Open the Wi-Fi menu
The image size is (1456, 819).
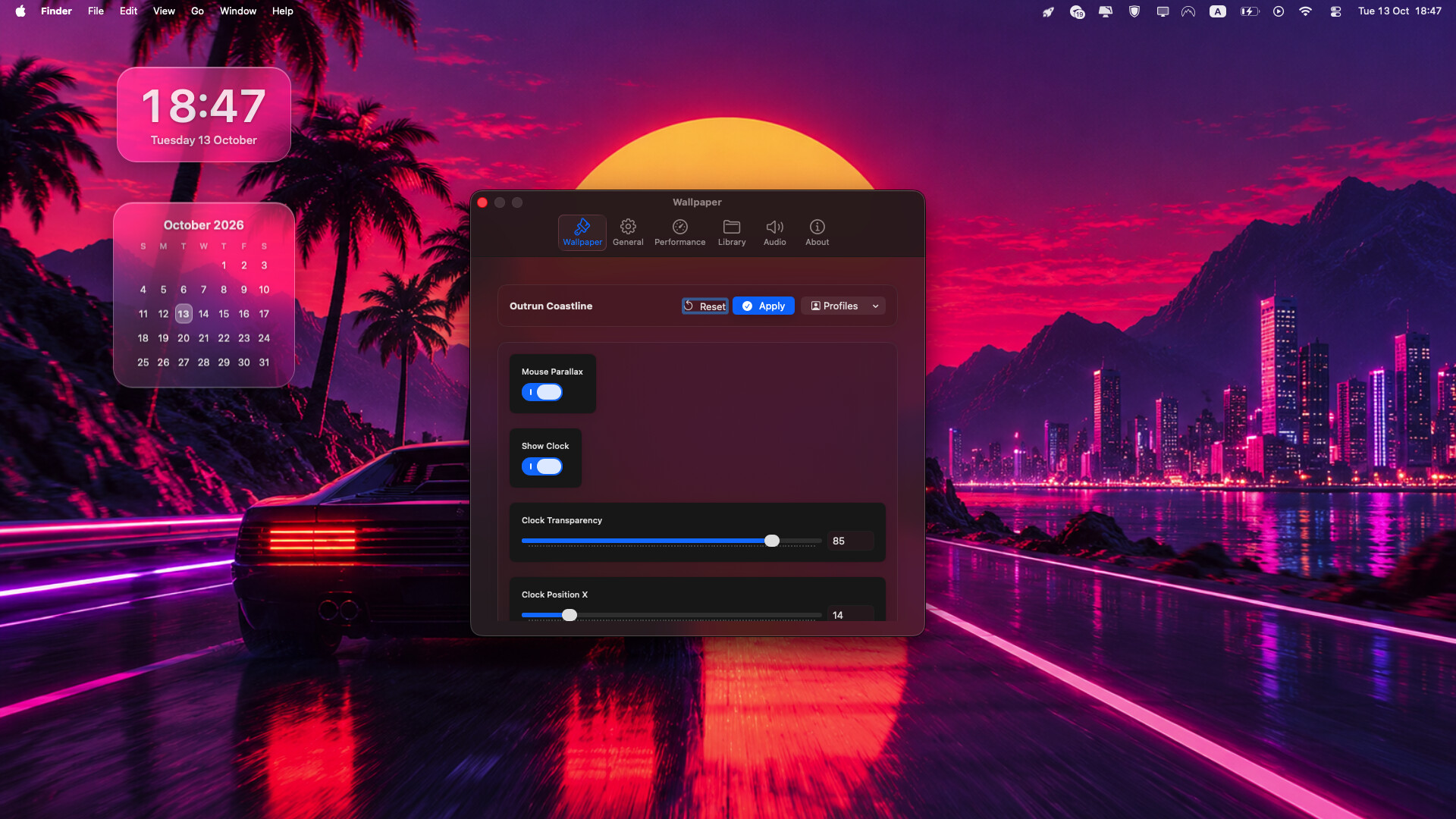pos(1305,11)
